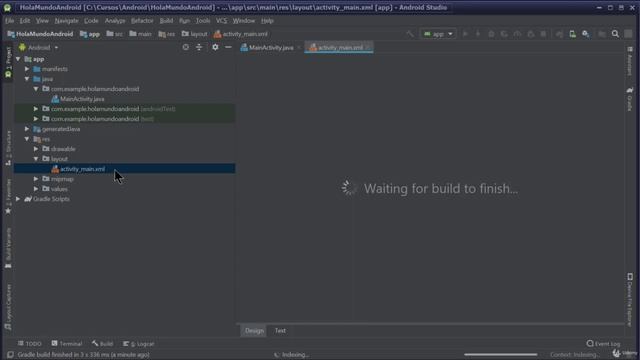This screenshot has width=640, height=360.
Task: Expand the Gradle Scripts node arrow
Action: [x=18, y=199]
